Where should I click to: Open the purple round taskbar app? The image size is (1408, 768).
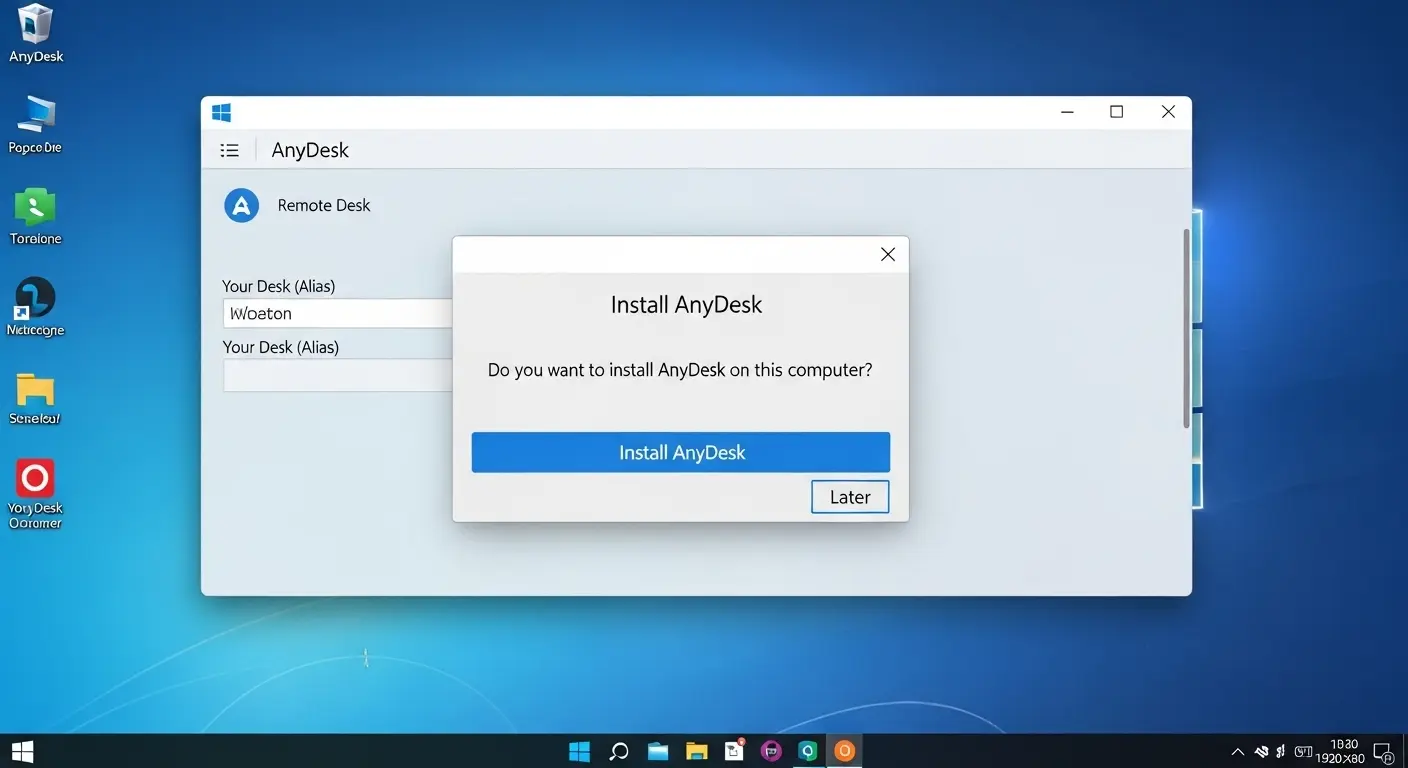[x=771, y=751]
